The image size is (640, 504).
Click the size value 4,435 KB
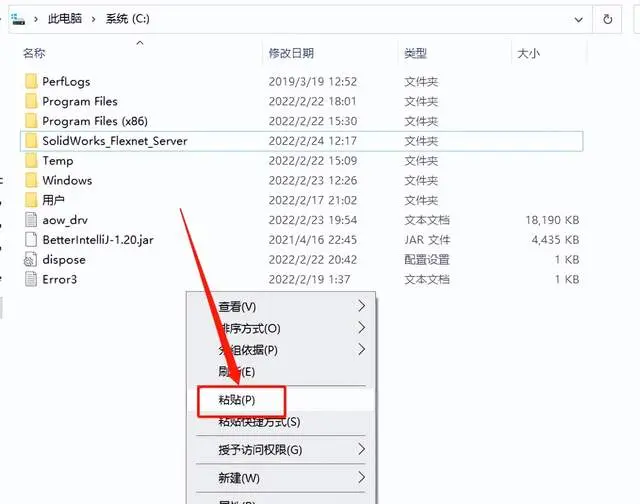[556, 240]
